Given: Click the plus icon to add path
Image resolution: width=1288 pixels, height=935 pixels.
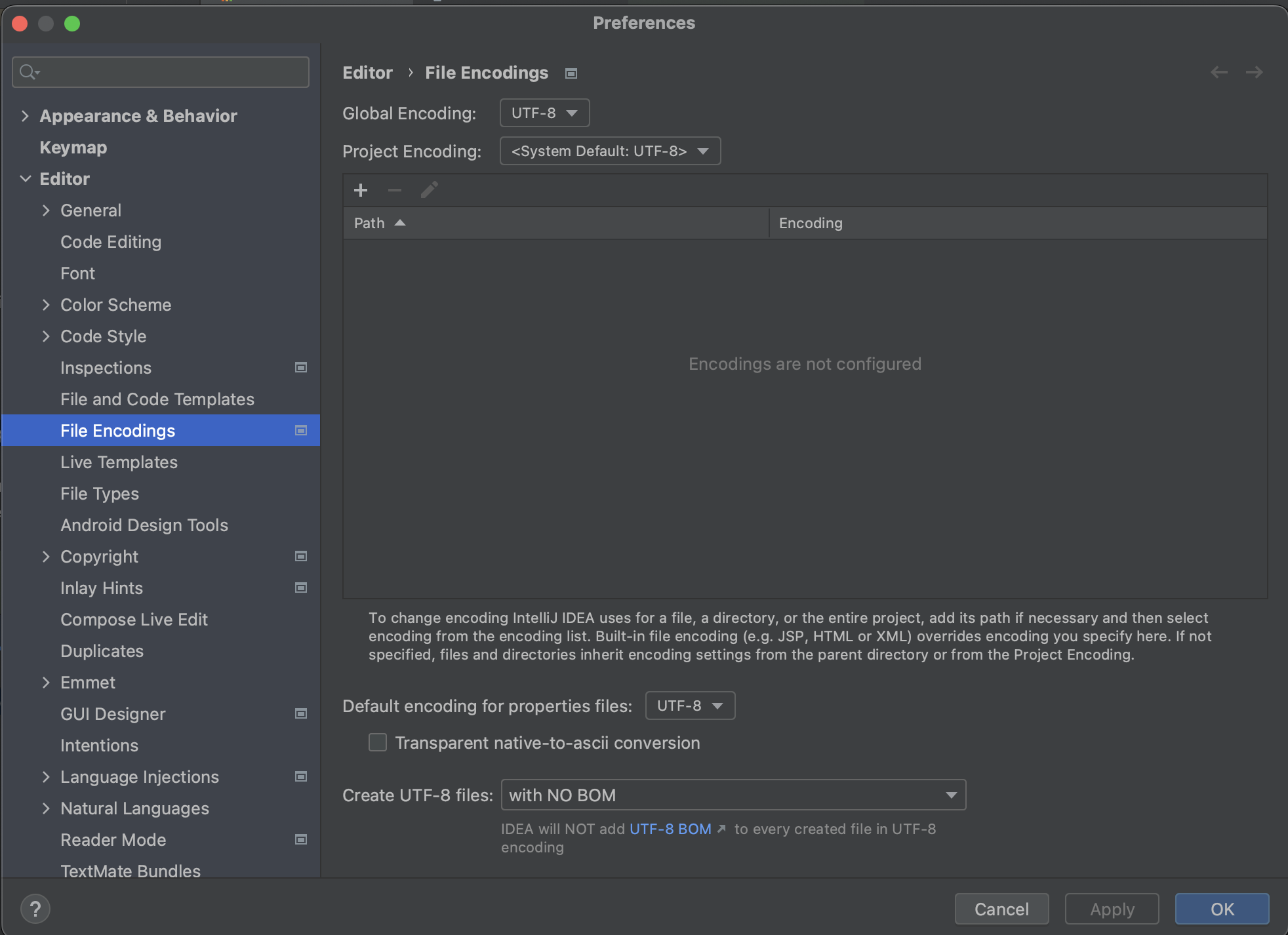Looking at the screenshot, I should [361, 190].
